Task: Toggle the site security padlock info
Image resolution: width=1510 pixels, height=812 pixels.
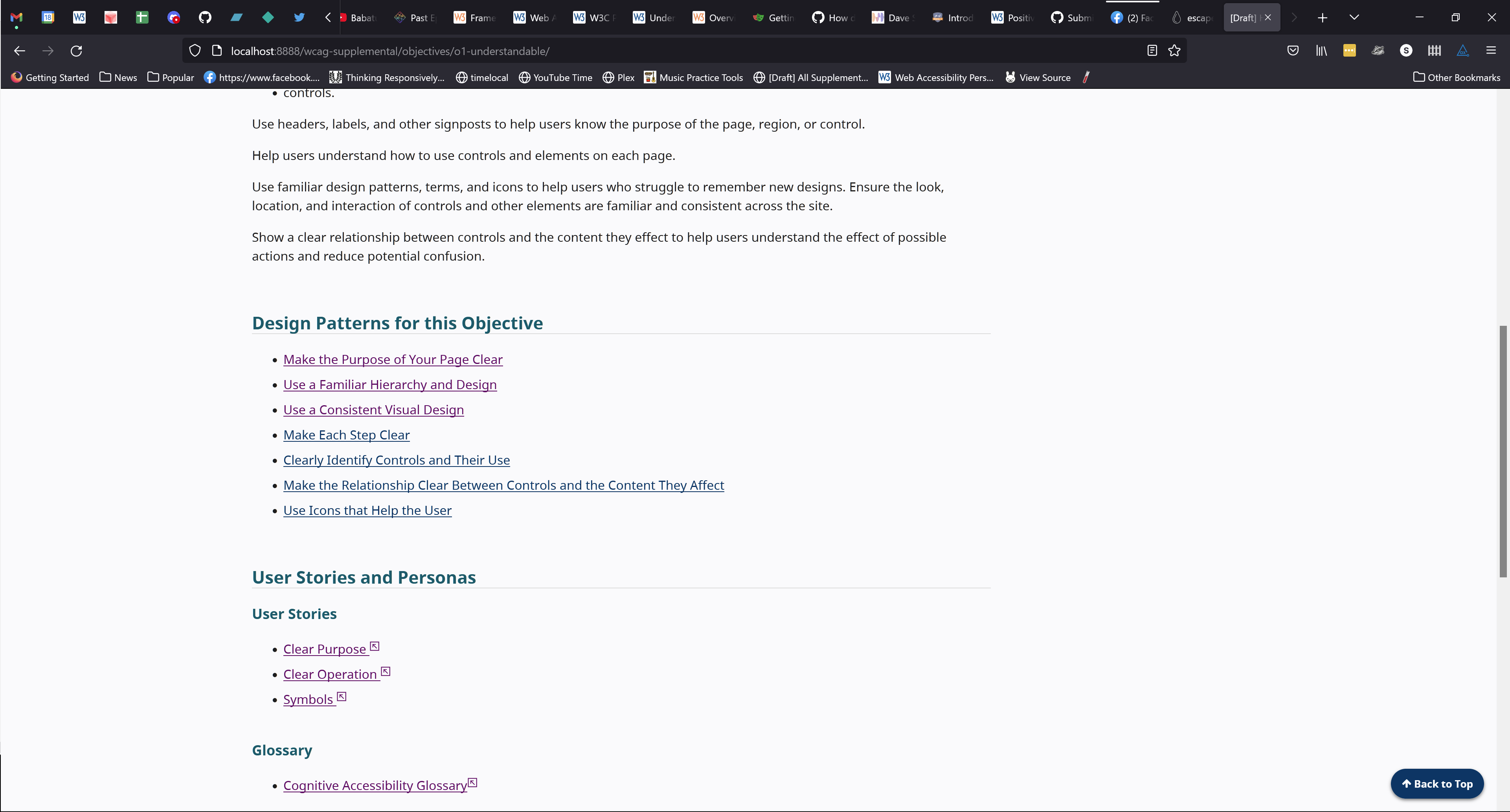Action: pos(217,51)
